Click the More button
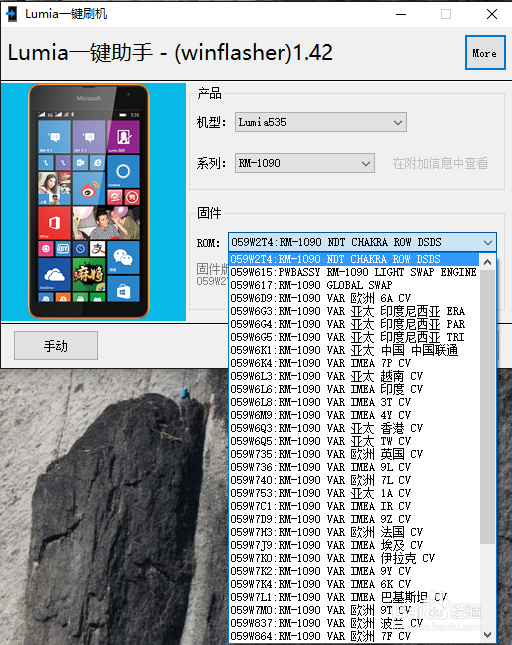 [485, 53]
